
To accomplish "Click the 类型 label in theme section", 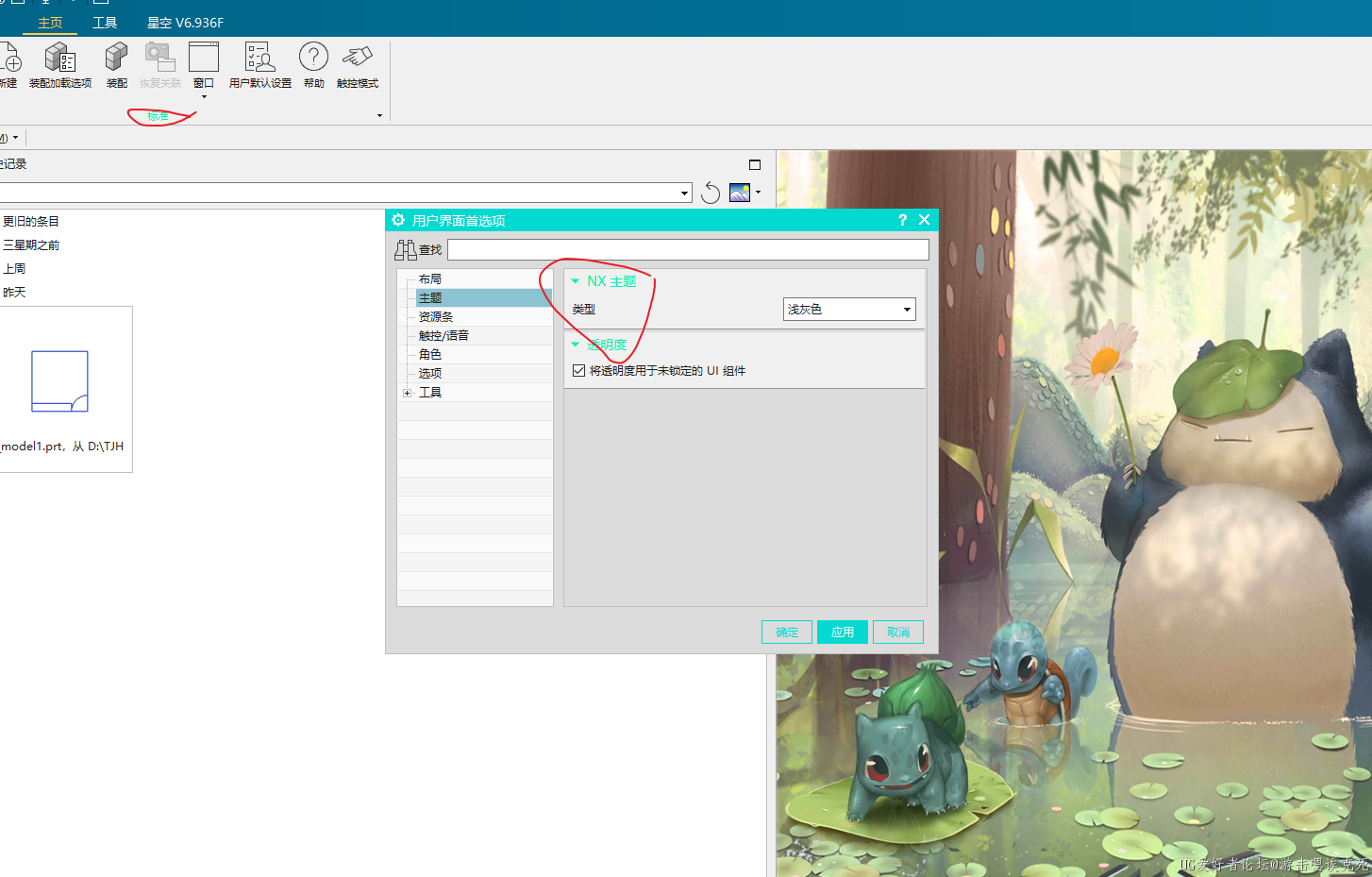I will [x=583, y=310].
